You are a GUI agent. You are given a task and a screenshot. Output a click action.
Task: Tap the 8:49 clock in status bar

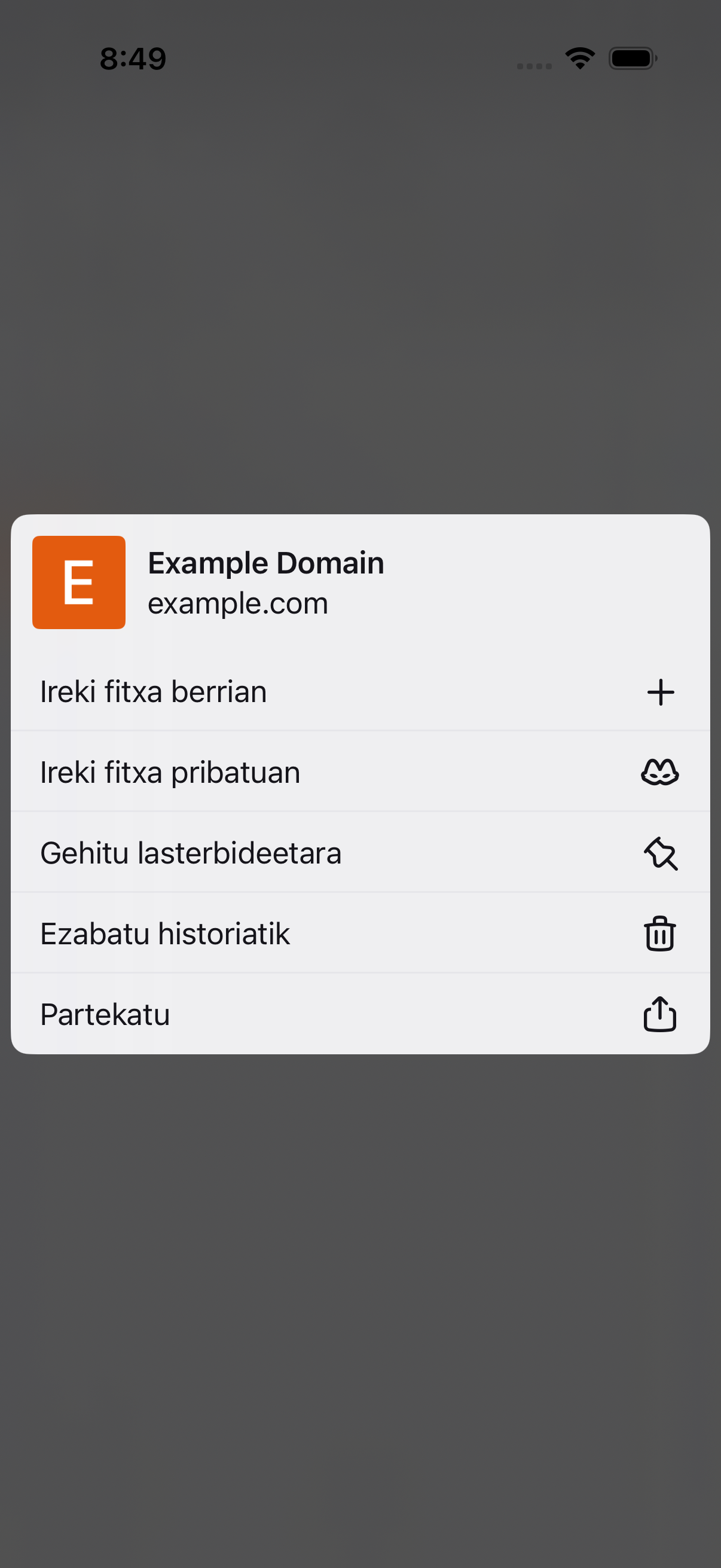[133, 59]
